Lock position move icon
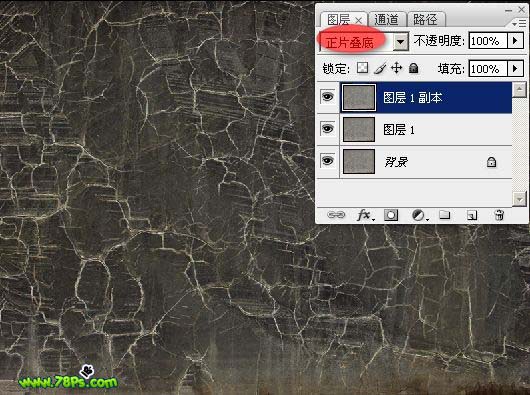This screenshot has height=395, width=530. [396, 68]
